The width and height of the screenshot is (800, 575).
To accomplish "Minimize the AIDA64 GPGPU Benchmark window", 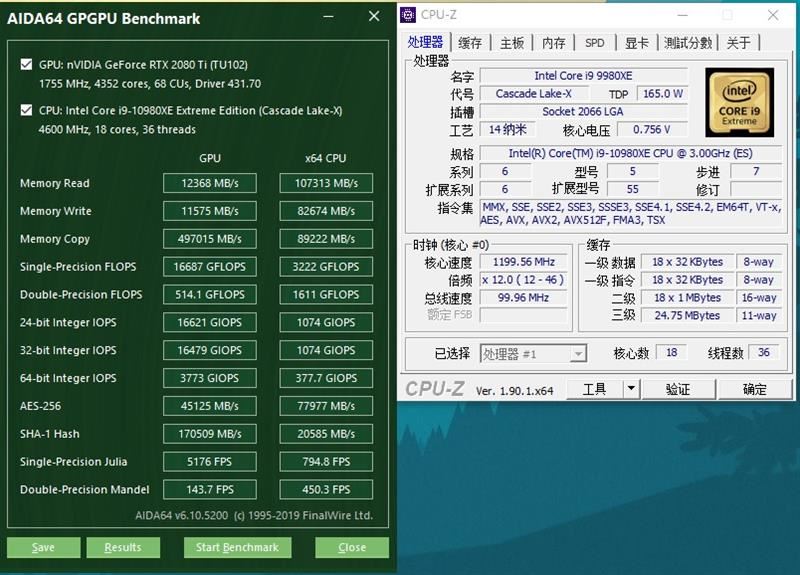I will pyautogui.click(x=329, y=17).
